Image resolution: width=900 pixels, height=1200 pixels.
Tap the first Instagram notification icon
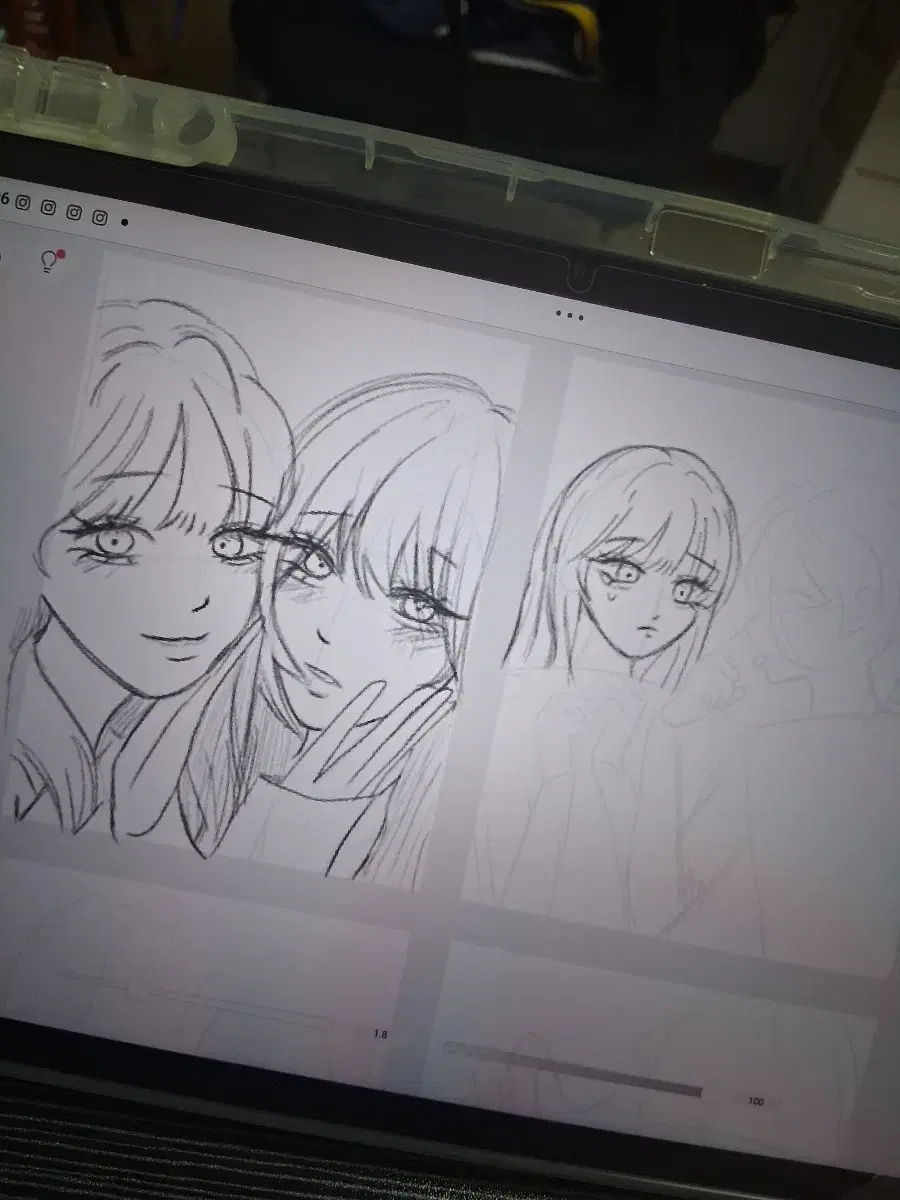(23, 205)
